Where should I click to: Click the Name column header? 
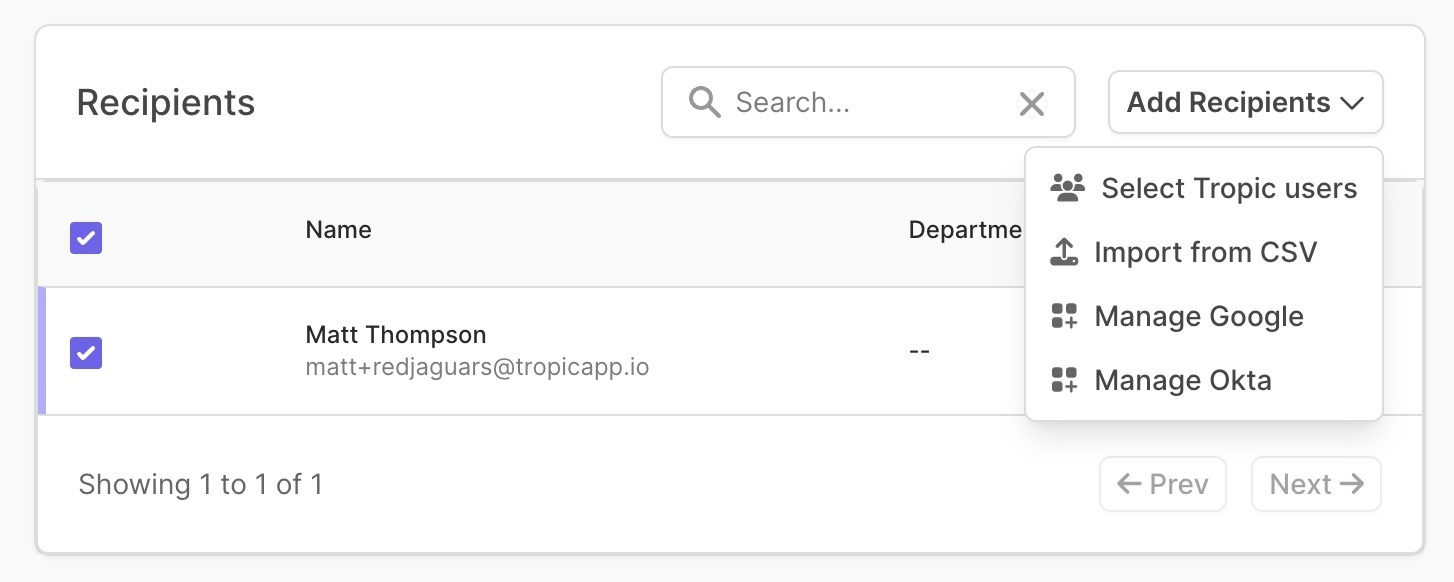click(338, 230)
